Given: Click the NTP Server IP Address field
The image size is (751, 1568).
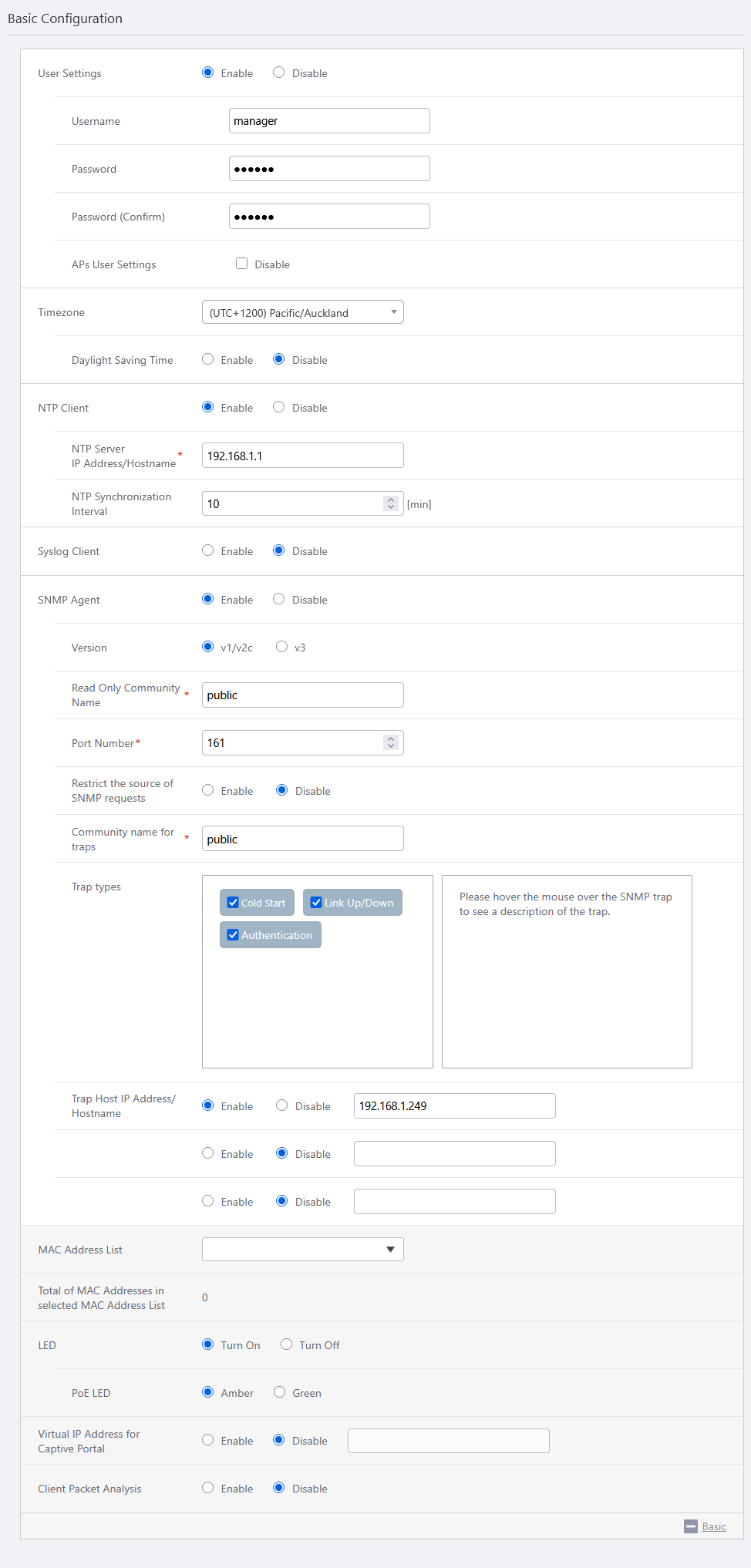Looking at the screenshot, I should pyautogui.click(x=302, y=456).
